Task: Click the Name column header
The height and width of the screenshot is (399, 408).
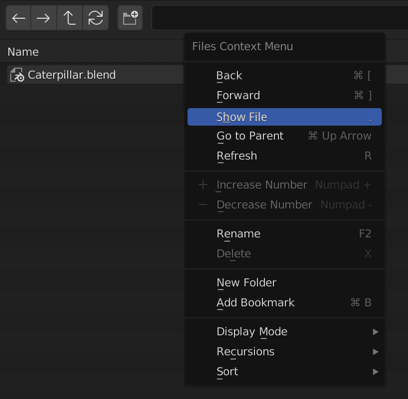Action: click(23, 52)
